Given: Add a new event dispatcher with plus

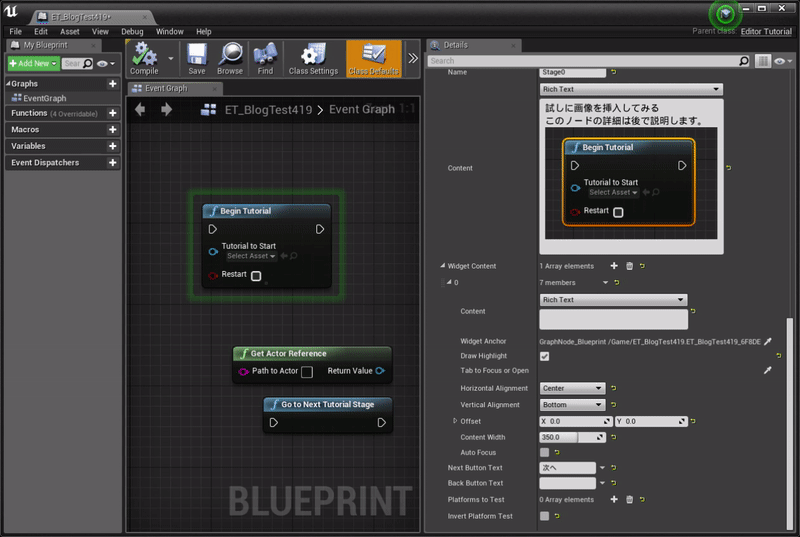Looking at the screenshot, I should [x=113, y=163].
